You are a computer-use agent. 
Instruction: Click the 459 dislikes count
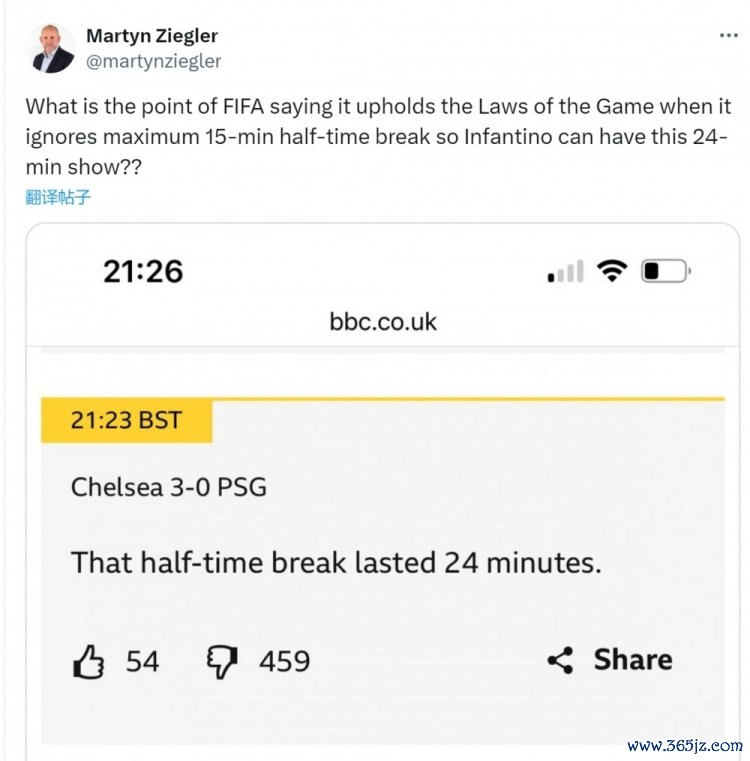point(284,661)
